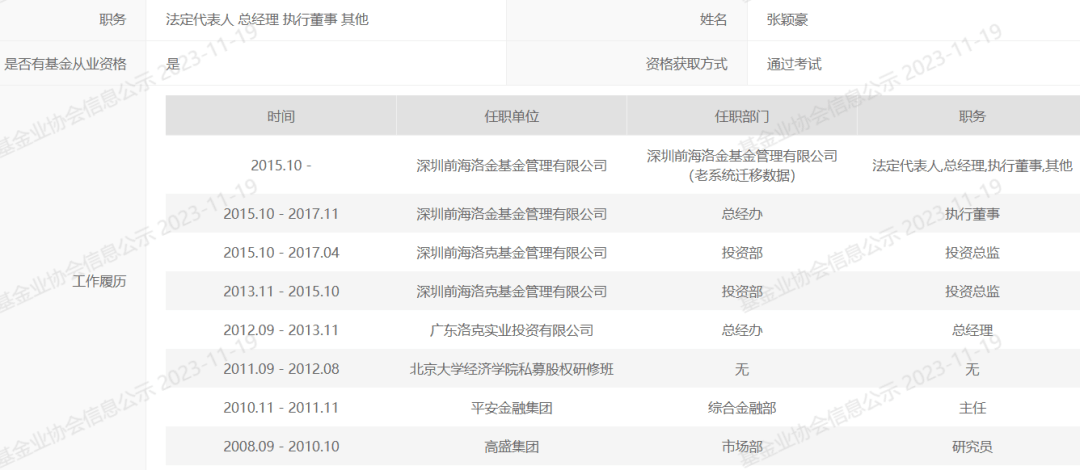Click the position 总经理 in the 广东洛克 row
1080x470 pixels.
(x=972, y=330)
